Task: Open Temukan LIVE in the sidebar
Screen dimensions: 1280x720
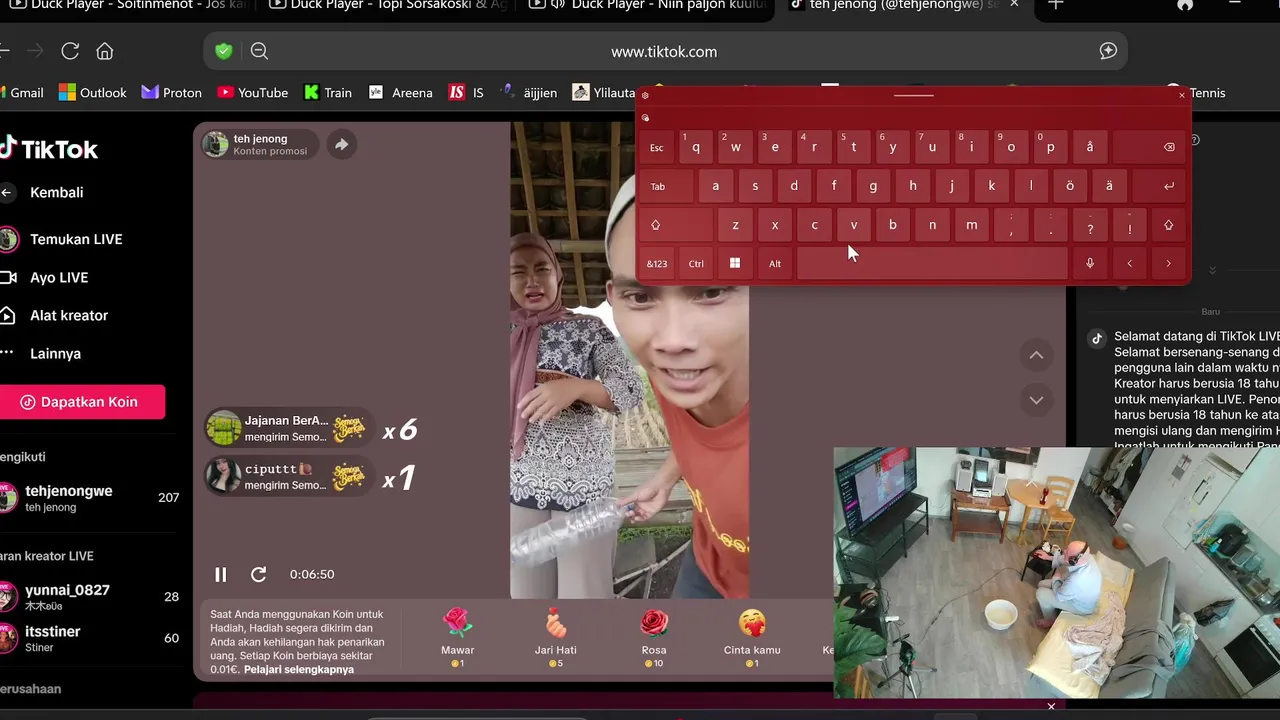Action: (62, 239)
